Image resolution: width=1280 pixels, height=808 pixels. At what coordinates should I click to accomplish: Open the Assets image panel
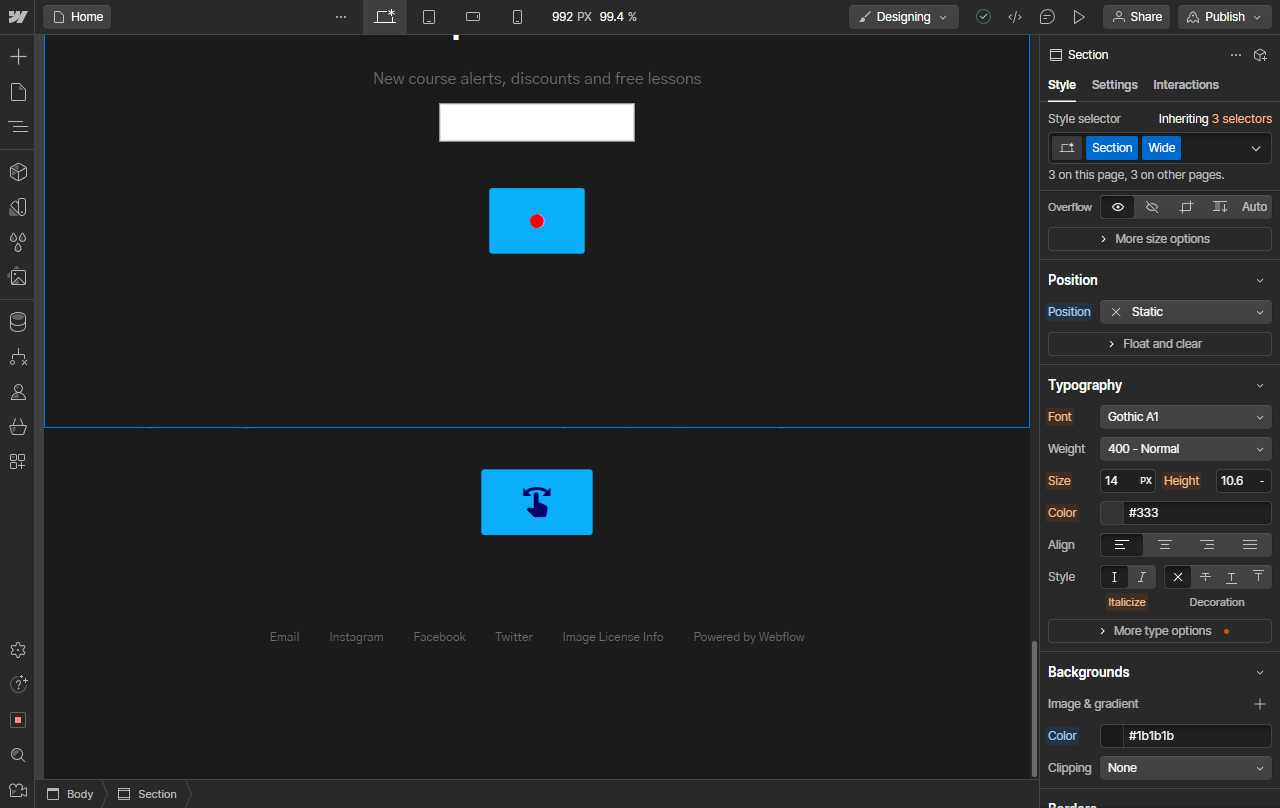point(17,277)
